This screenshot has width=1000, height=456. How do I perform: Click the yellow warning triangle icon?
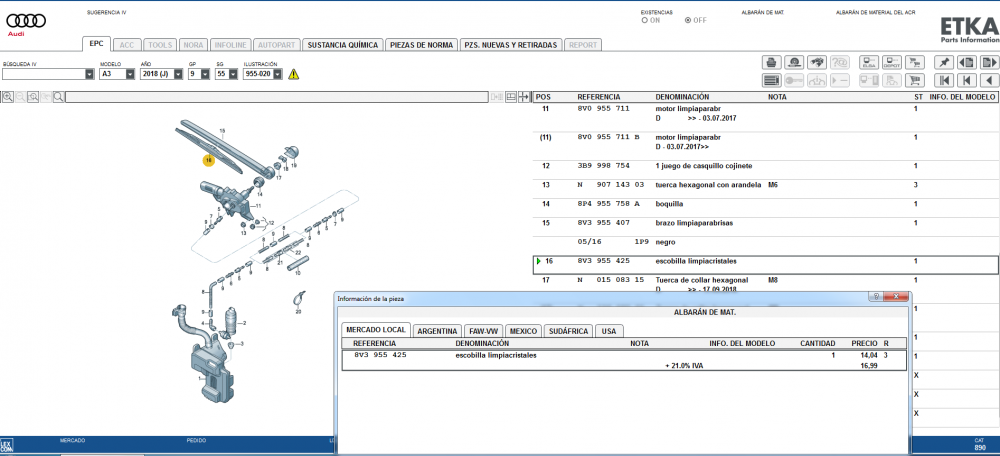click(x=293, y=74)
